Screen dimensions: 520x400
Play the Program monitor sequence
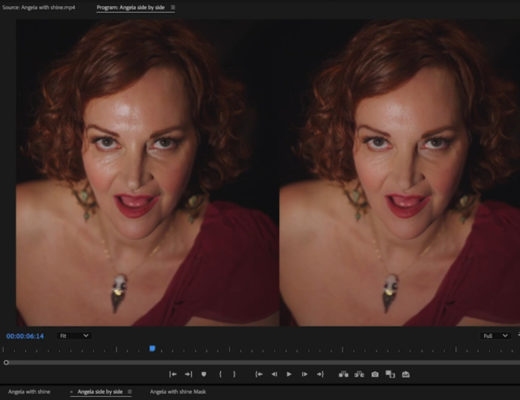click(x=289, y=374)
